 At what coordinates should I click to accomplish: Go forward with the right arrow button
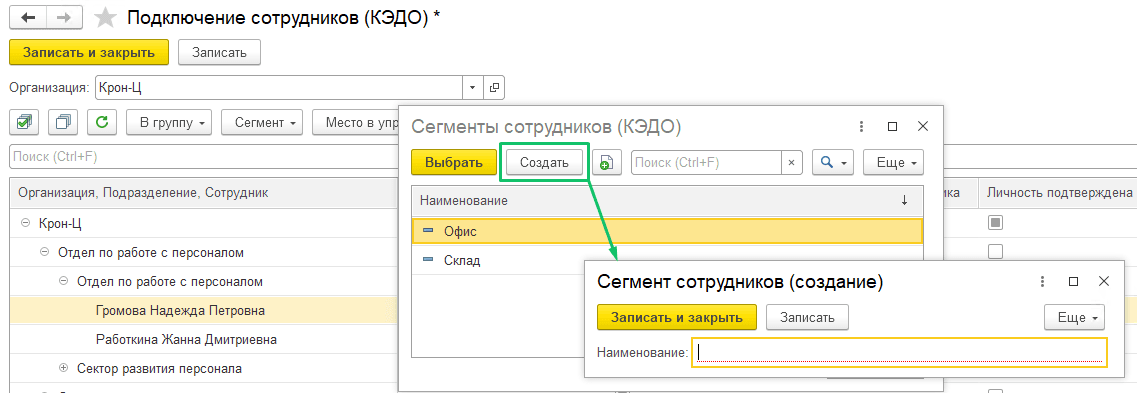pos(65,17)
